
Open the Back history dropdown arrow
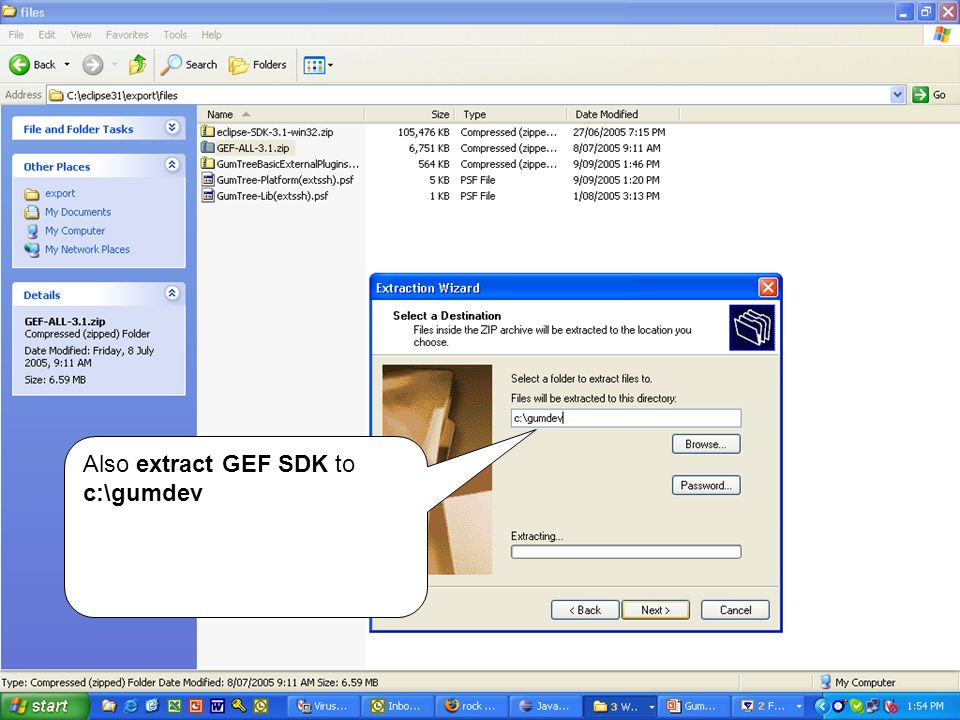[67, 64]
